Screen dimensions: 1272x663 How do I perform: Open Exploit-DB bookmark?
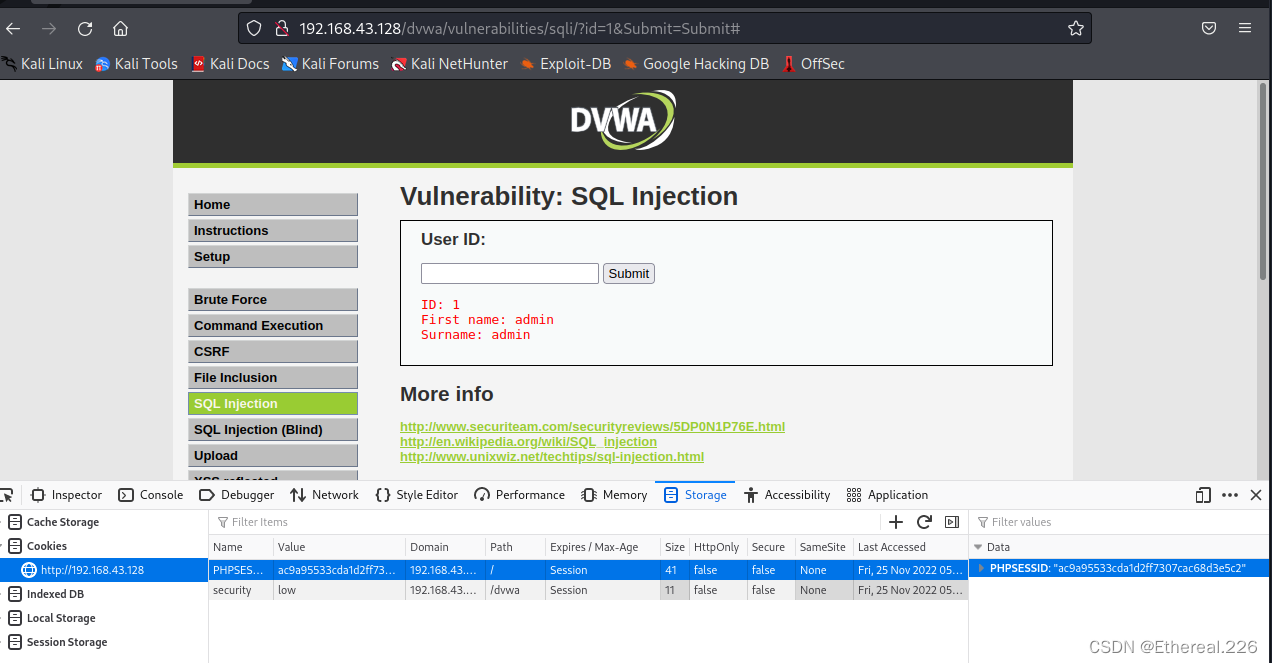565,64
